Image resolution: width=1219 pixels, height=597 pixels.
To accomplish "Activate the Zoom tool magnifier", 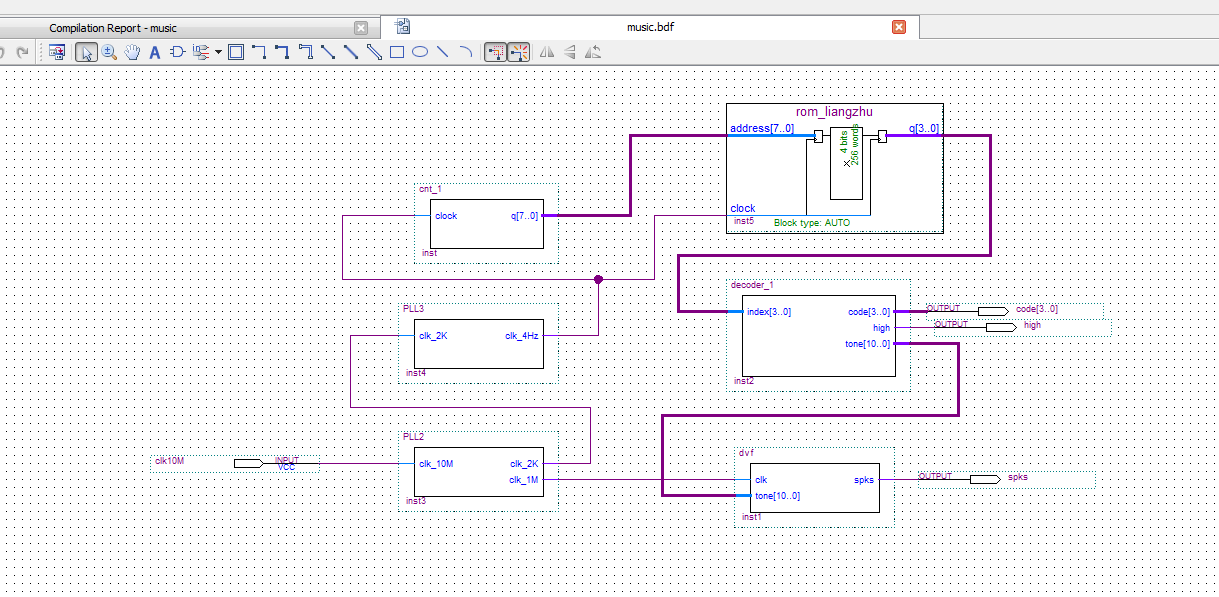I will 109,52.
